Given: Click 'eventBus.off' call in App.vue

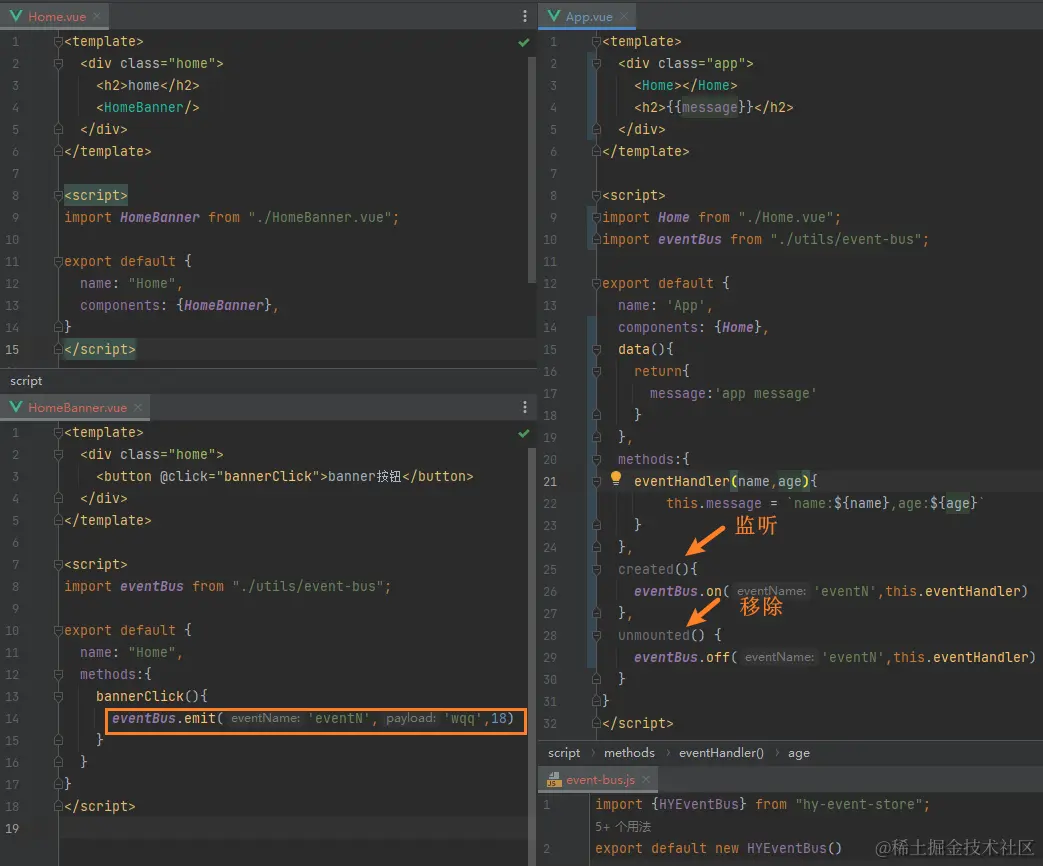Looking at the screenshot, I should click(x=682, y=657).
